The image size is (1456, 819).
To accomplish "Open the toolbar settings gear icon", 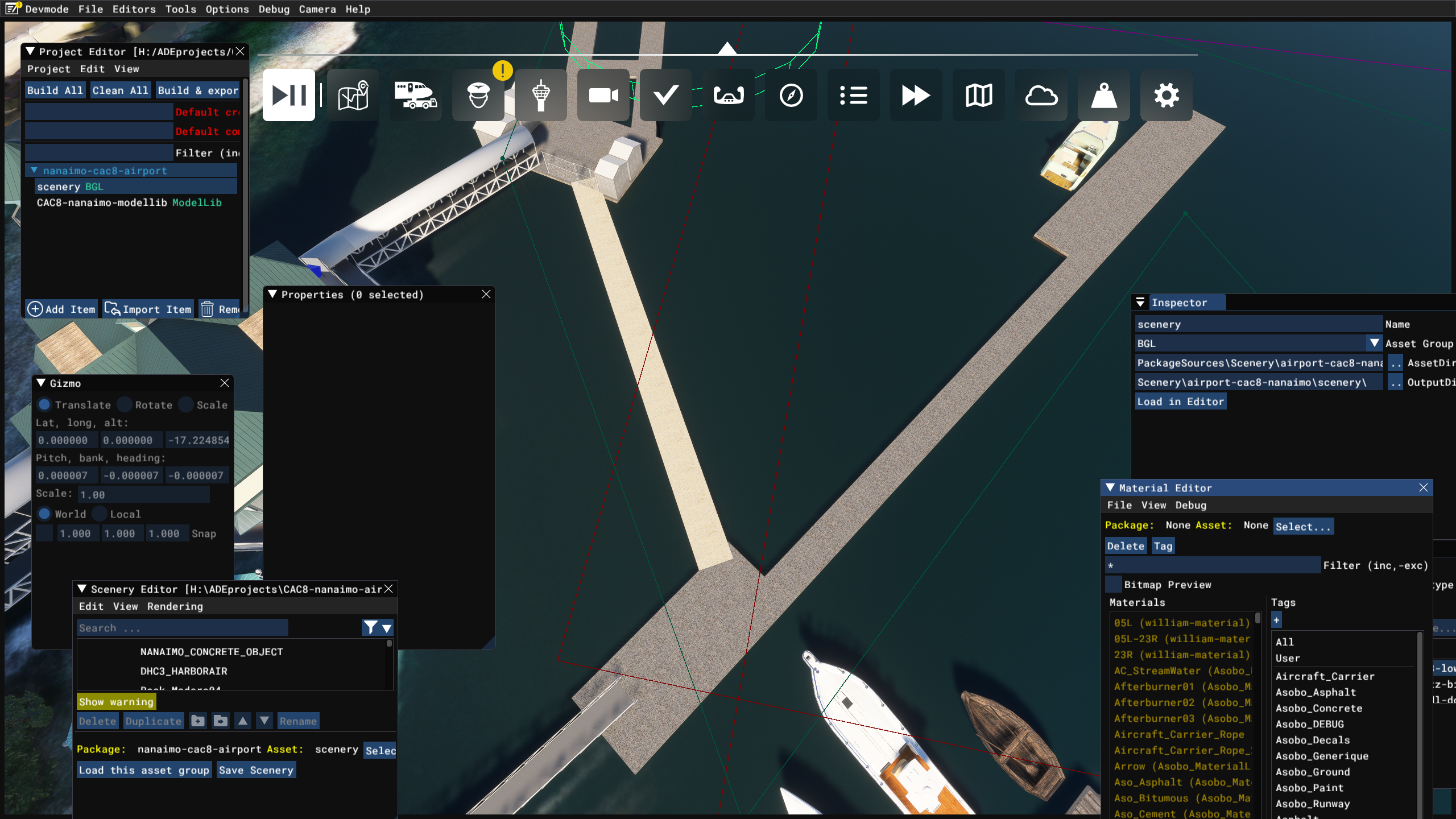I will 1167,95.
